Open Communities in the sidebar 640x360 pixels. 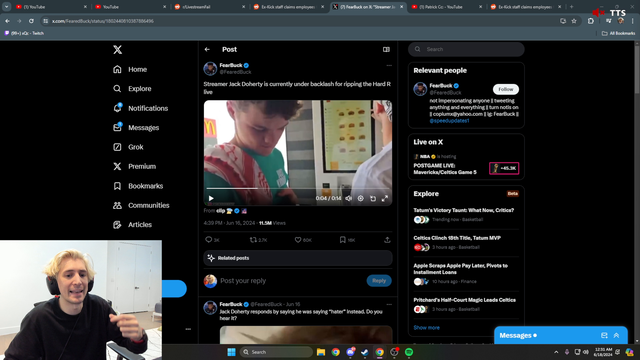pyautogui.click(x=141, y=205)
